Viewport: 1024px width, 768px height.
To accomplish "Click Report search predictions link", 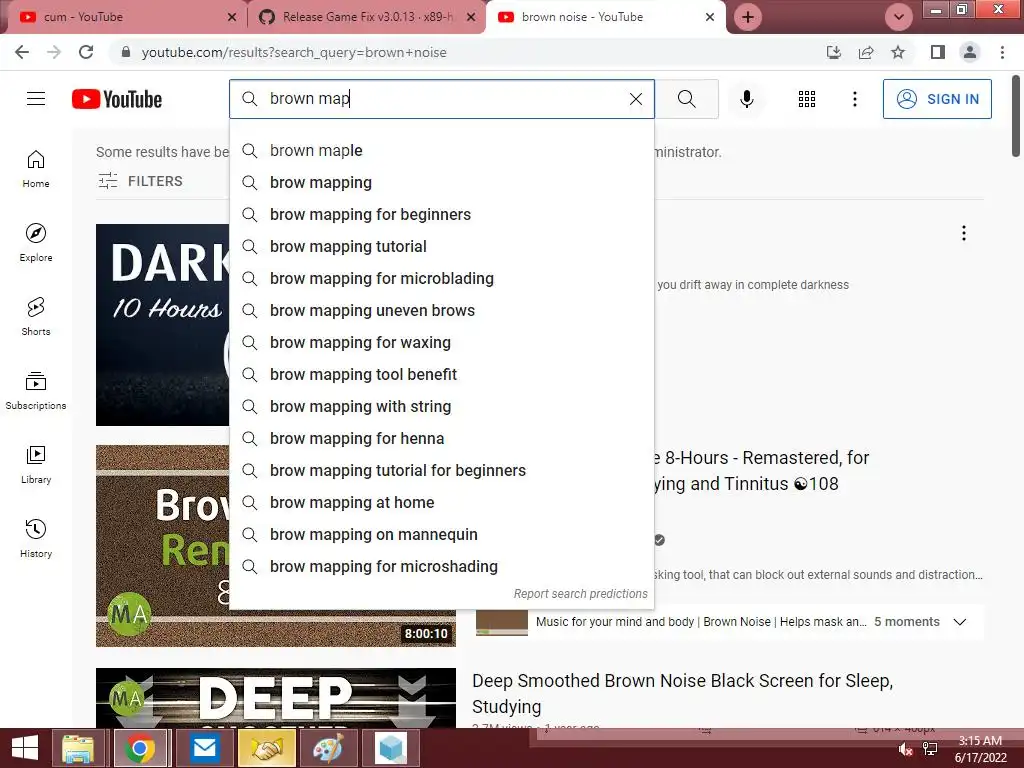I will 581,594.
